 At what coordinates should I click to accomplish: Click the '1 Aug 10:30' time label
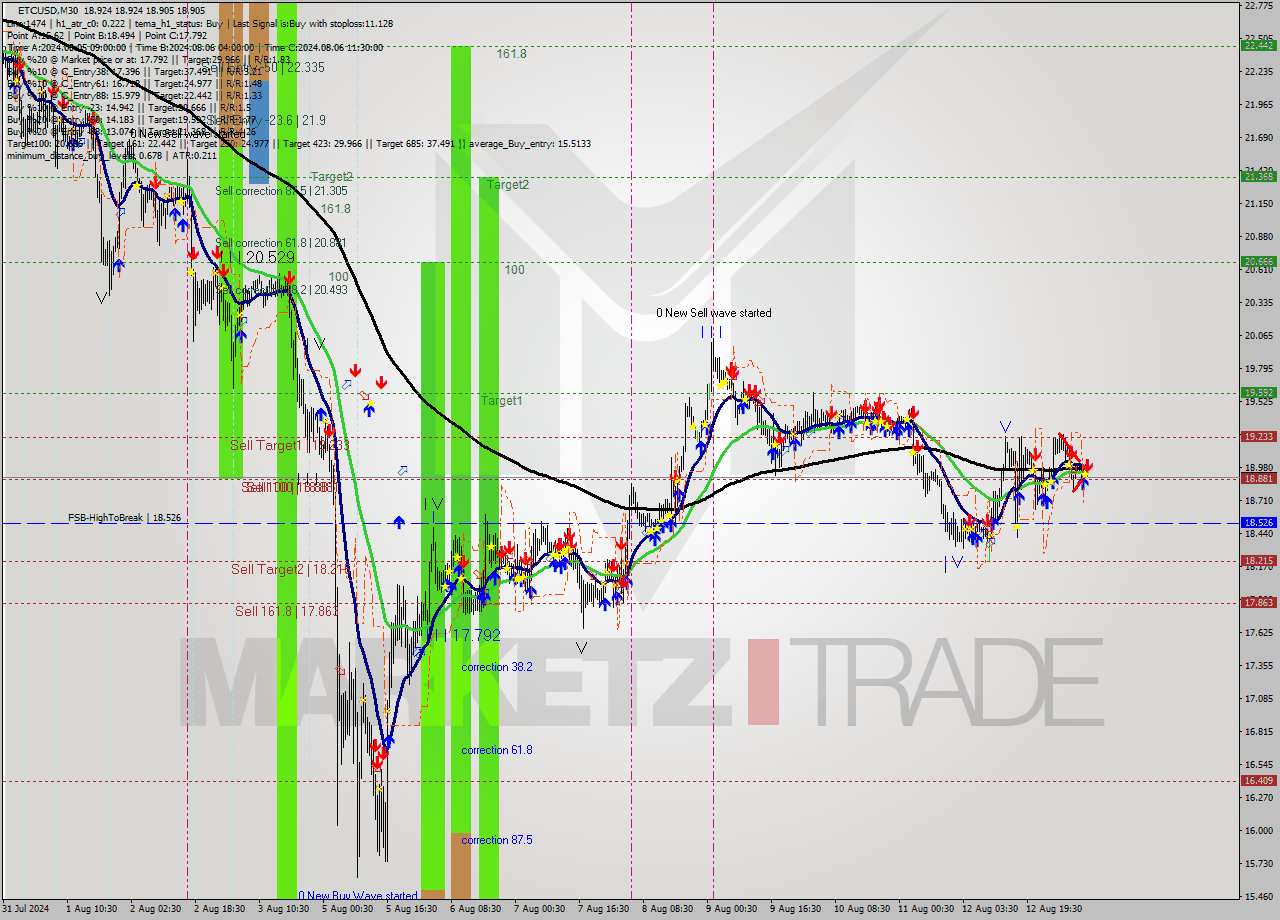(91, 909)
